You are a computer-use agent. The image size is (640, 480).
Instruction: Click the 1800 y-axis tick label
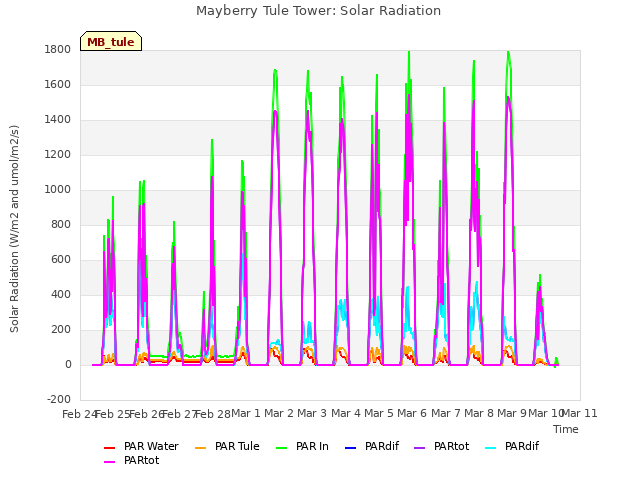tap(58, 49)
